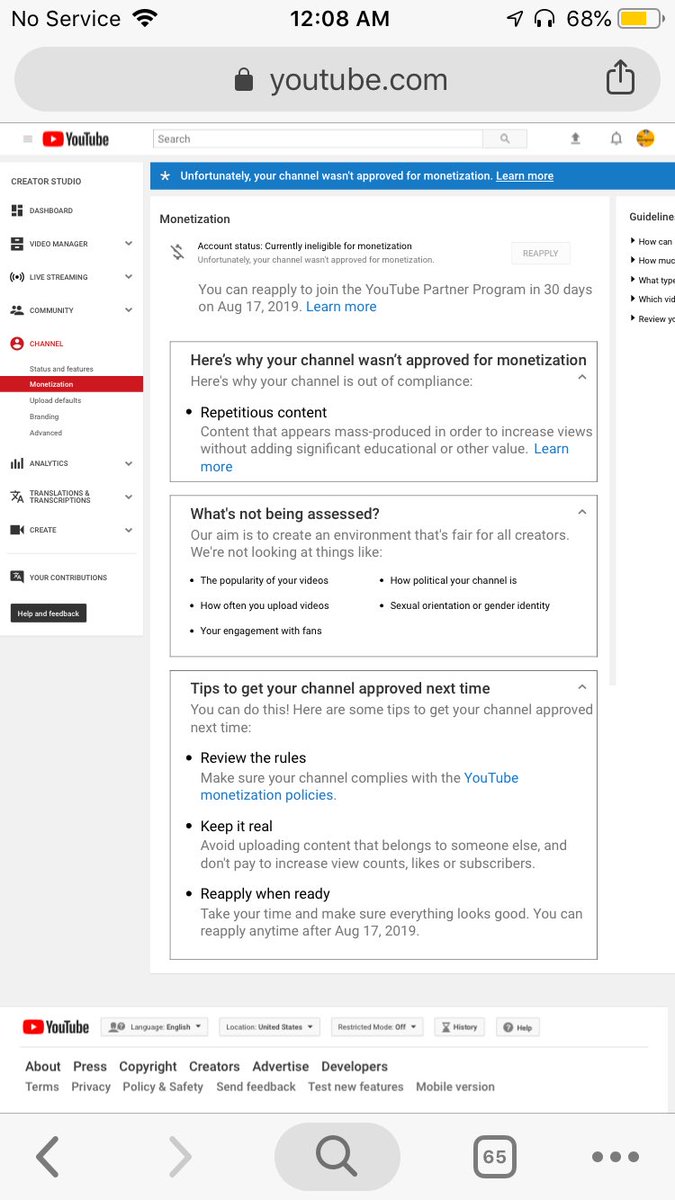
Task: Expand Analytics chevron
Action: point(129,464)
